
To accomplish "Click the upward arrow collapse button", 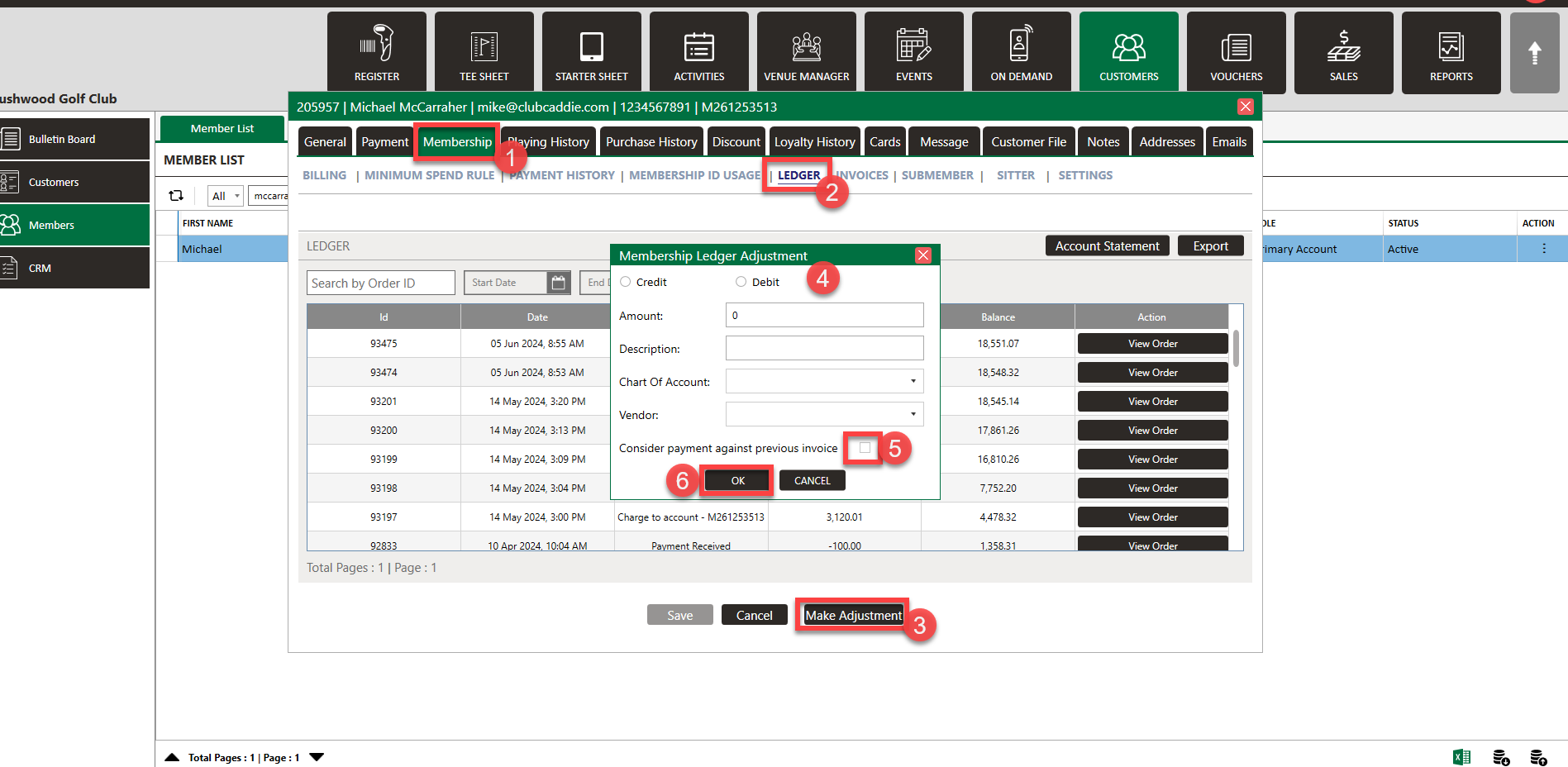I will click(1534, 53).
